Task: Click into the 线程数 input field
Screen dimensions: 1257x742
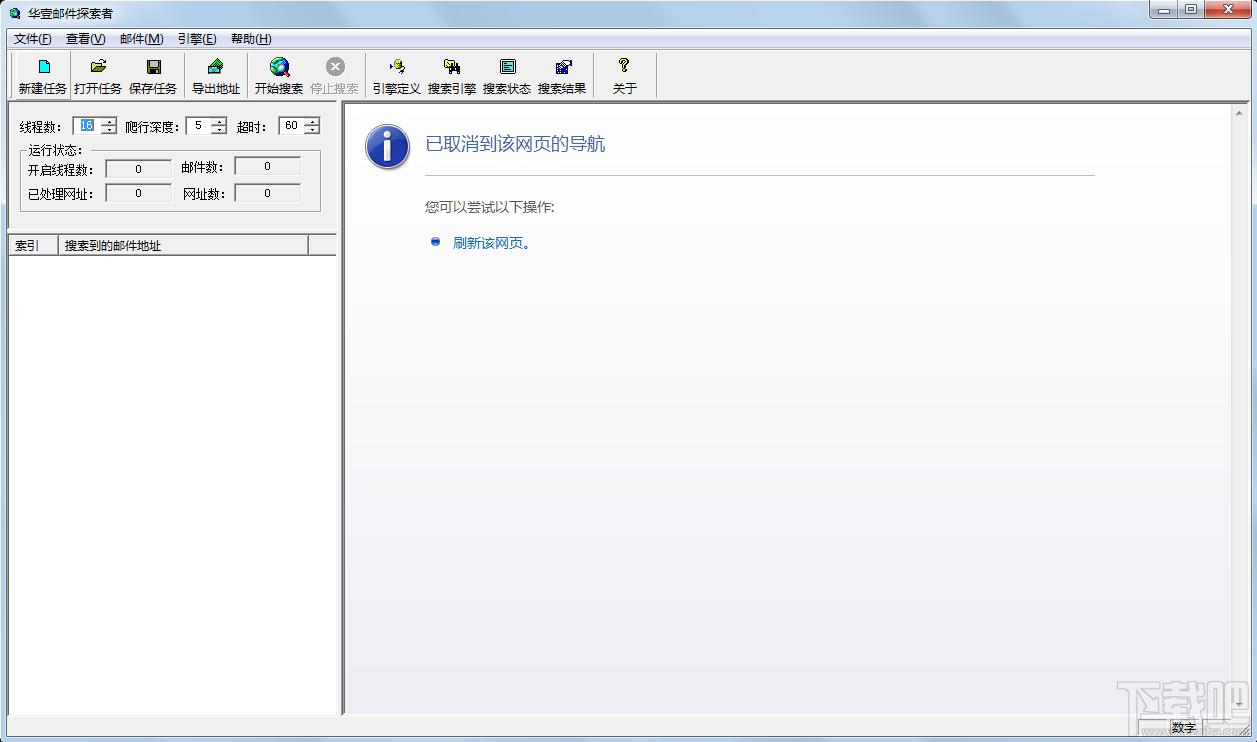Action: 87,126
